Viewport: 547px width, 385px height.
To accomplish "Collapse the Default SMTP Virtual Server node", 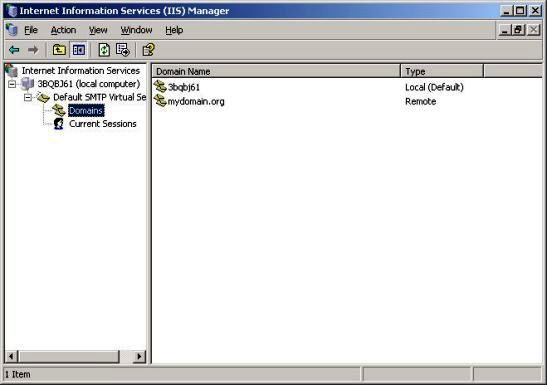I will pos(28,97).
